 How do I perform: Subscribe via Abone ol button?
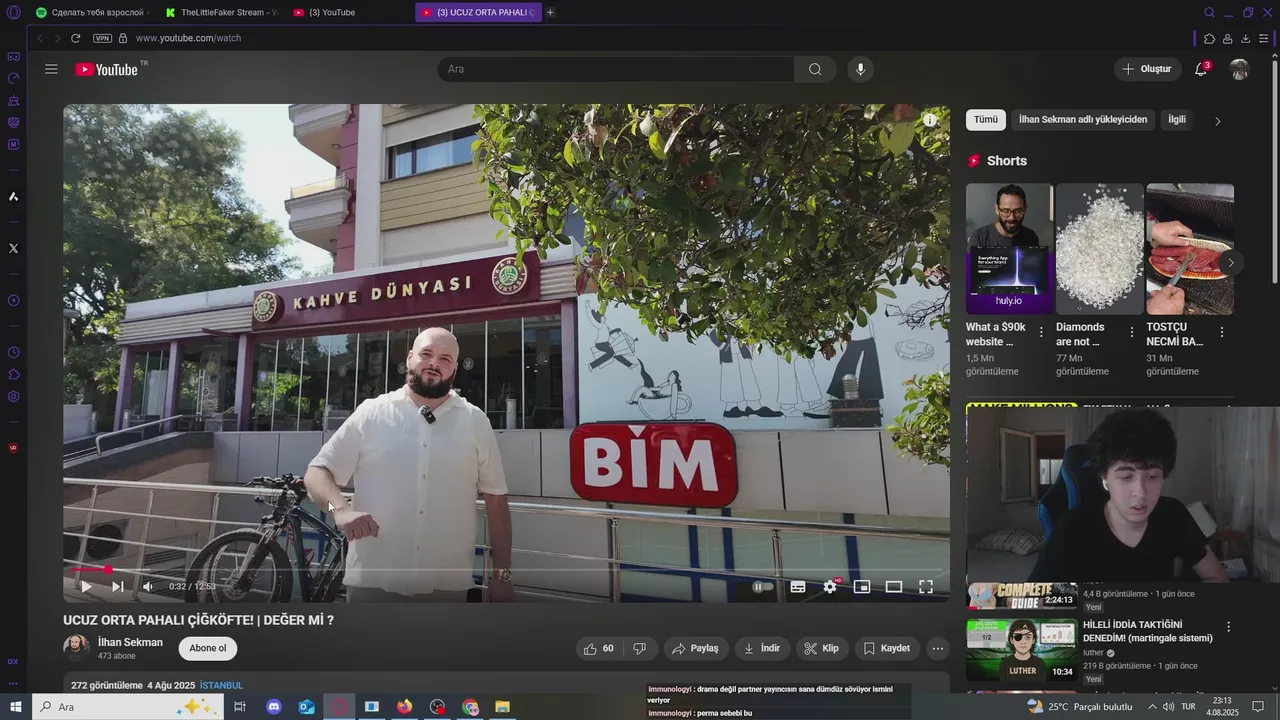[208, 648]
